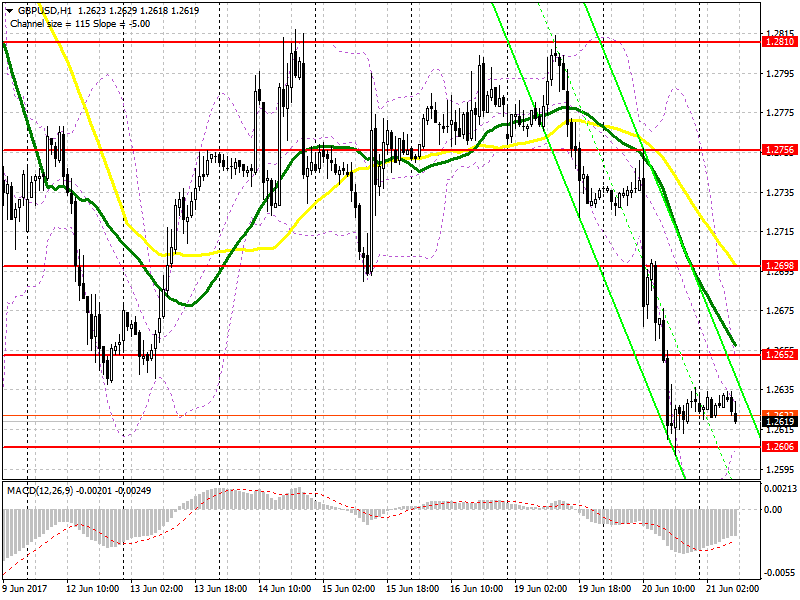This screenshot has height=600, width=800.
Task: Click the 1.2795 value on price scale
Action: point(781,74)
